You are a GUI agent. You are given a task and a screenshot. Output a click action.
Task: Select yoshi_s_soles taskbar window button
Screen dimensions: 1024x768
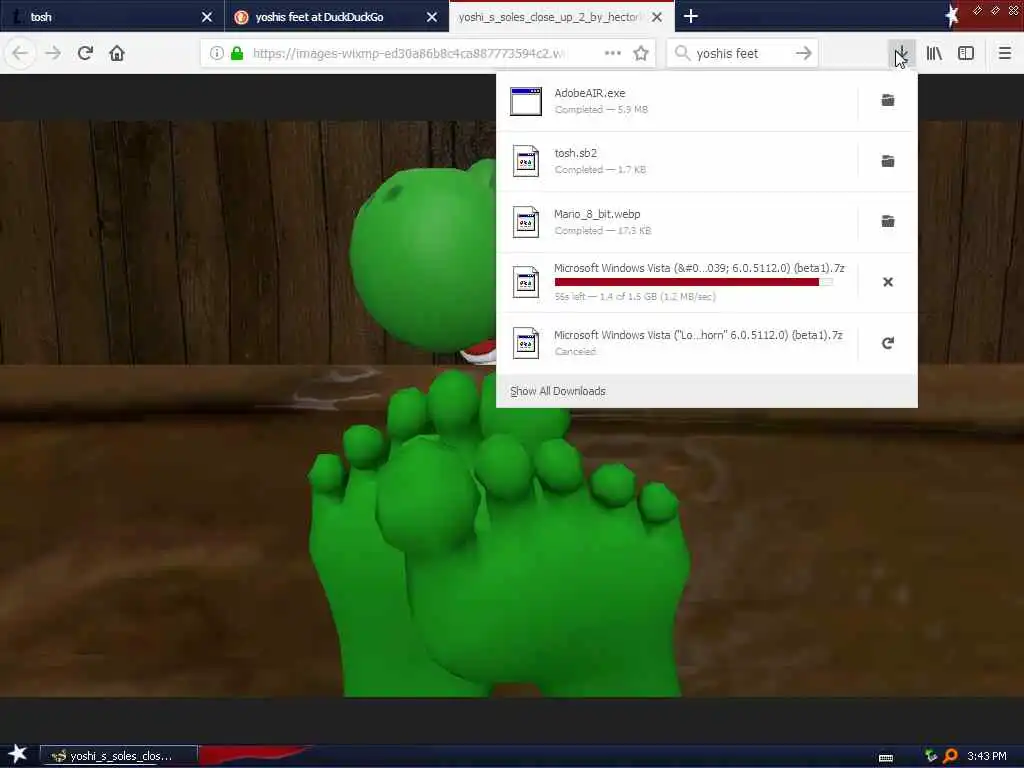[x=119, y=756]
